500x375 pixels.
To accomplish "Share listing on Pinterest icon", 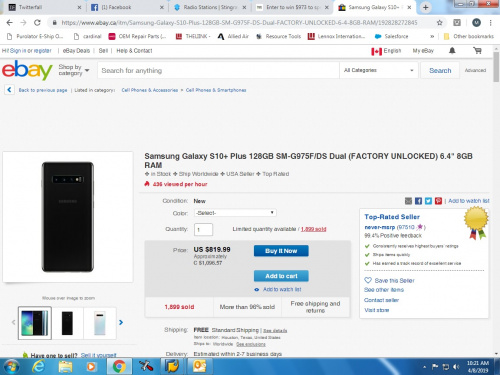I will click(438, 201).
